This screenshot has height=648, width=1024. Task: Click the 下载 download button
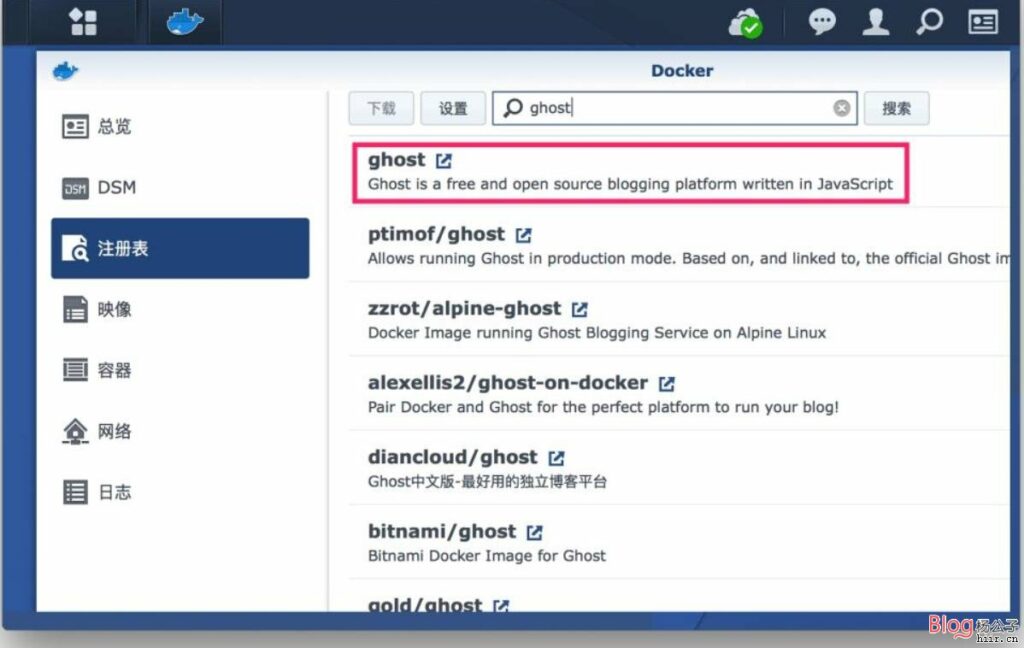click(381, 108)
